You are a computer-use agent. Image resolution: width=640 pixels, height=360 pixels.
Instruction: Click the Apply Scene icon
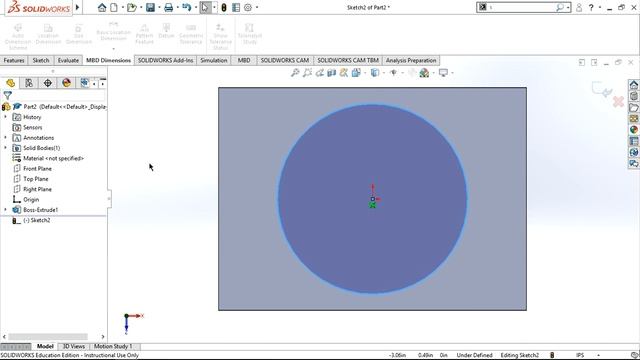[x=424, y=73]
